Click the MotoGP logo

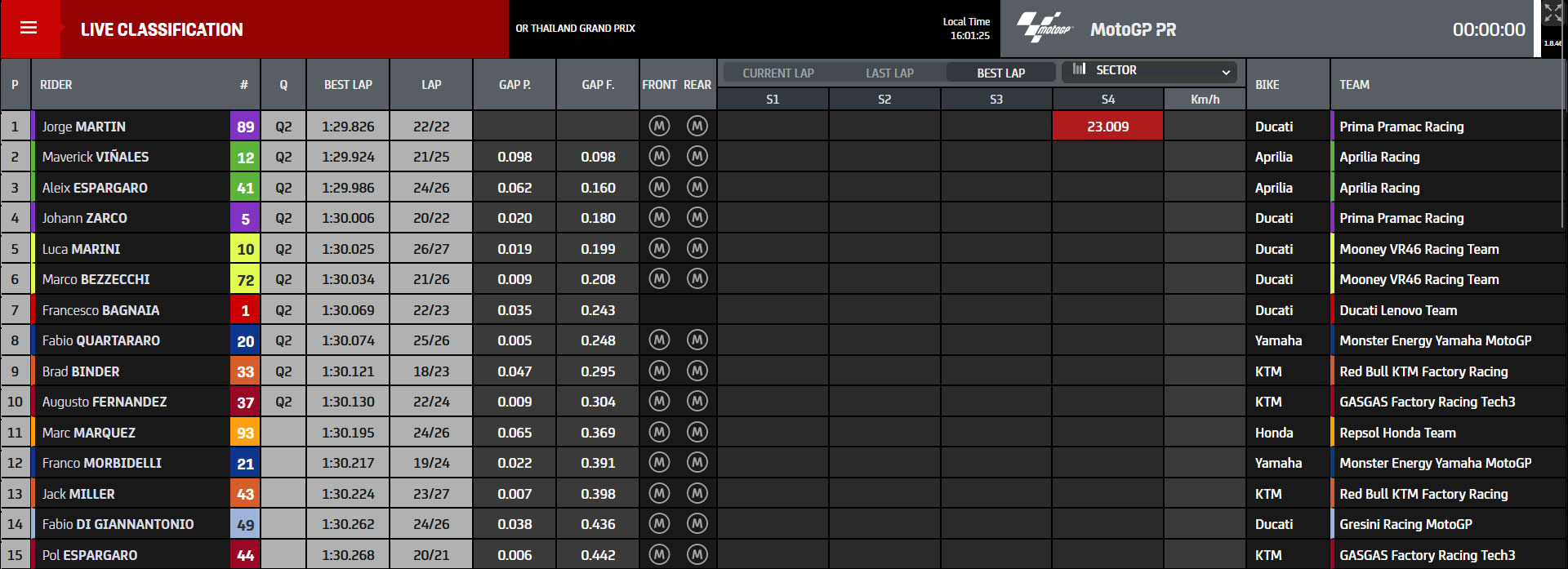[1044, 27]
